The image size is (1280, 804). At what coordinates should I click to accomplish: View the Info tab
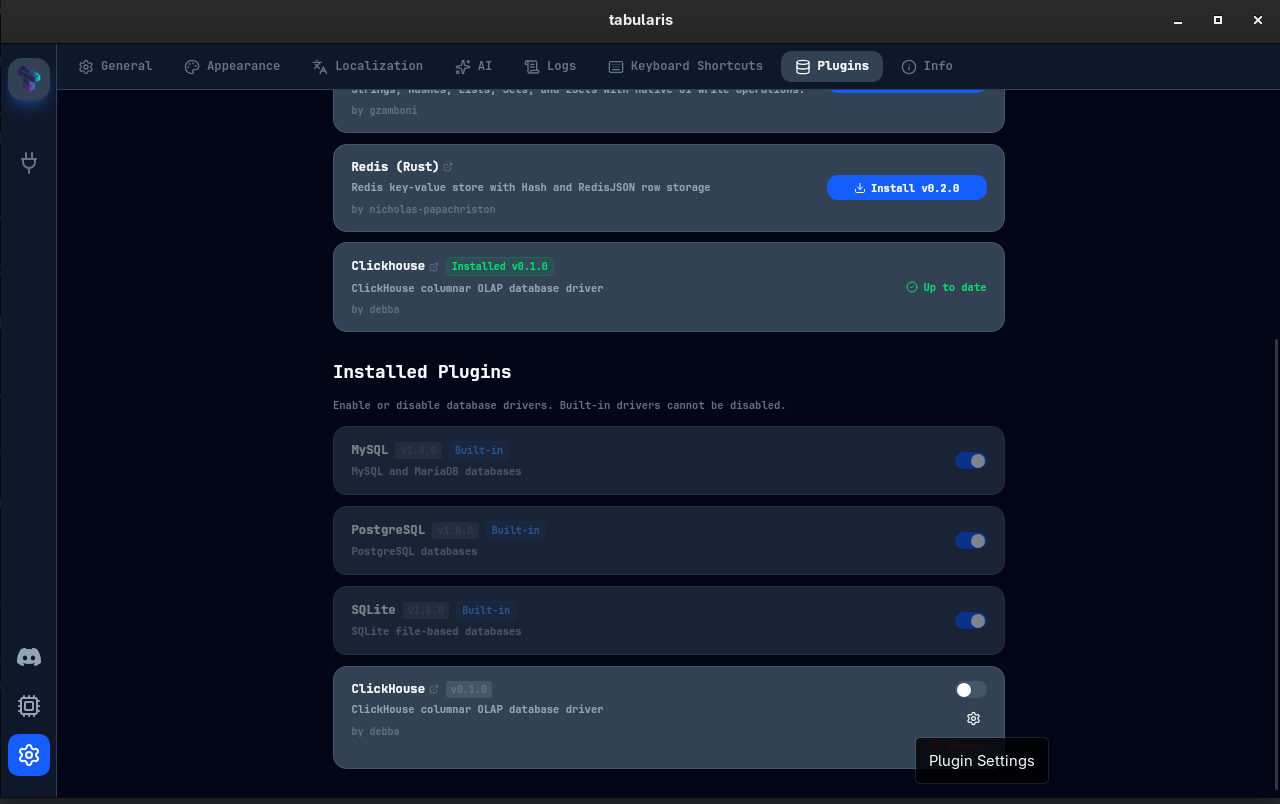[x=927, y=66]
